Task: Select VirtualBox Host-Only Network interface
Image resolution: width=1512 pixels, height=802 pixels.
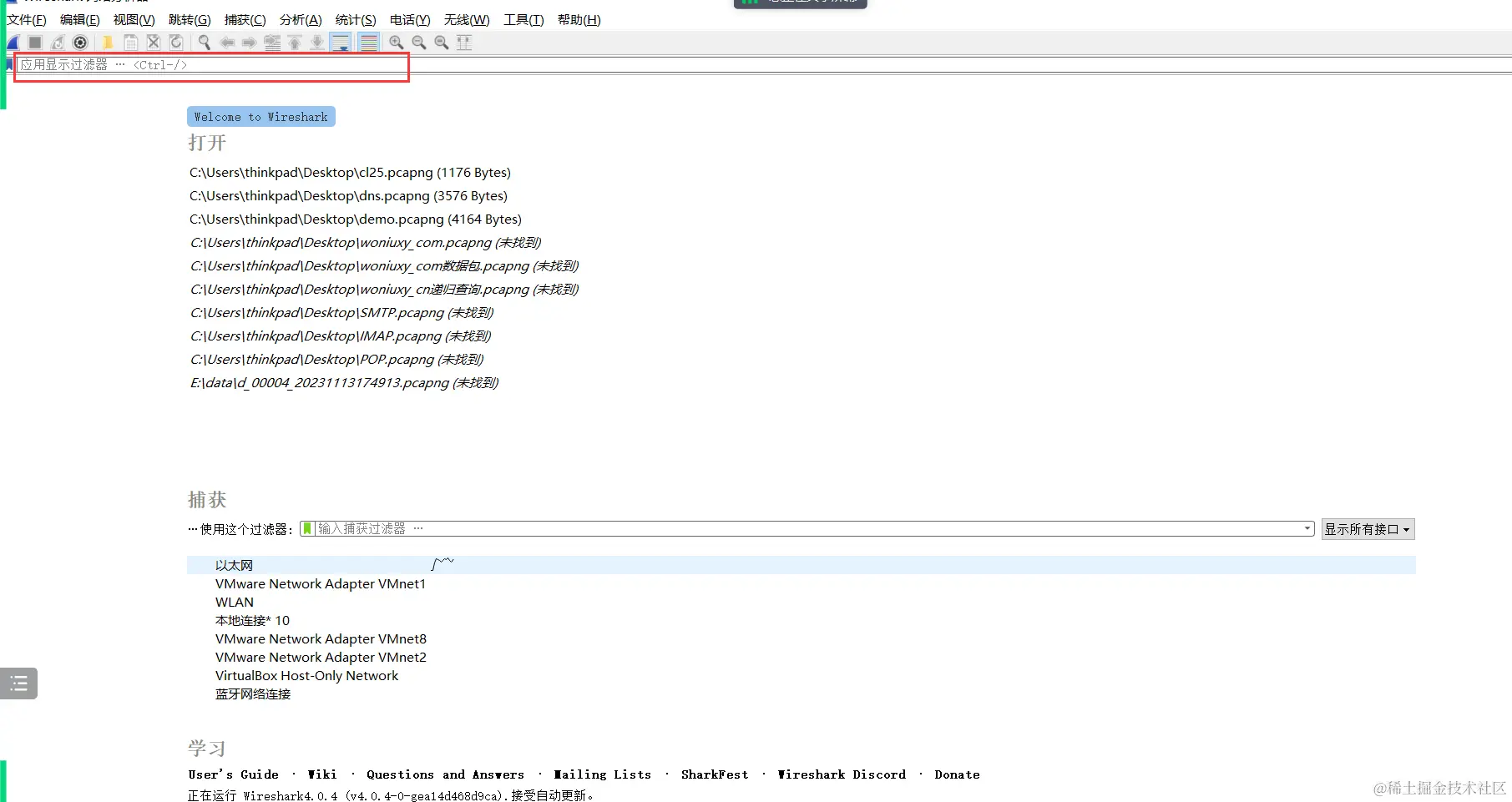Action: [x=306, y=676]
